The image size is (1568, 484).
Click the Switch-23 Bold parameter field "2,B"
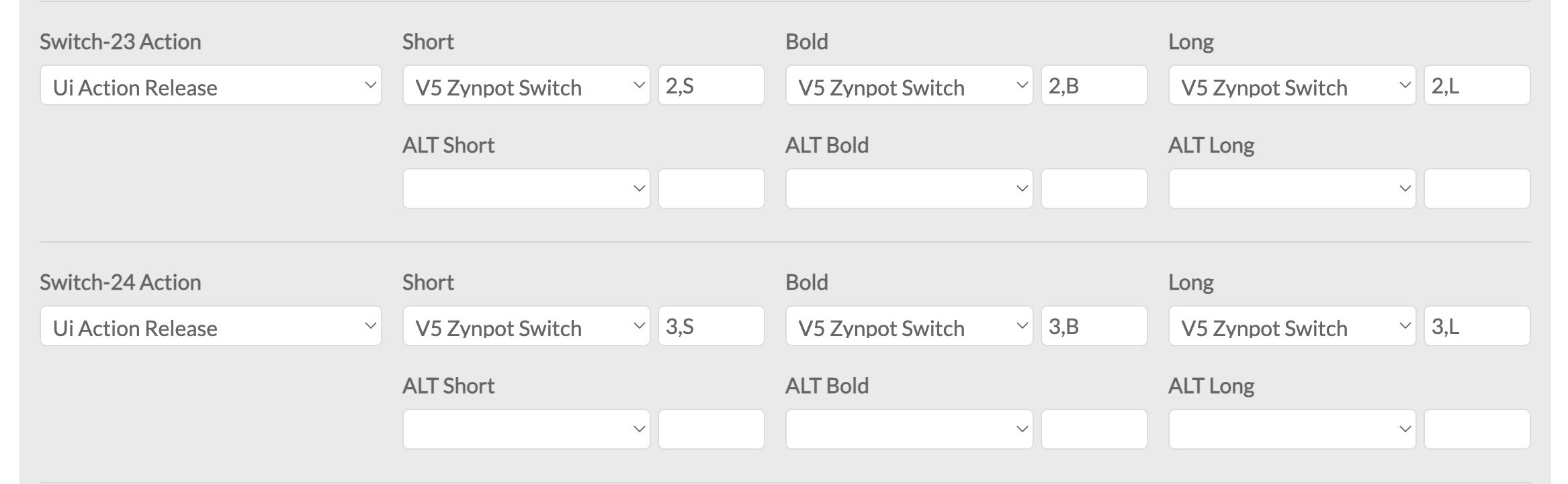(x=1094, y=85)
